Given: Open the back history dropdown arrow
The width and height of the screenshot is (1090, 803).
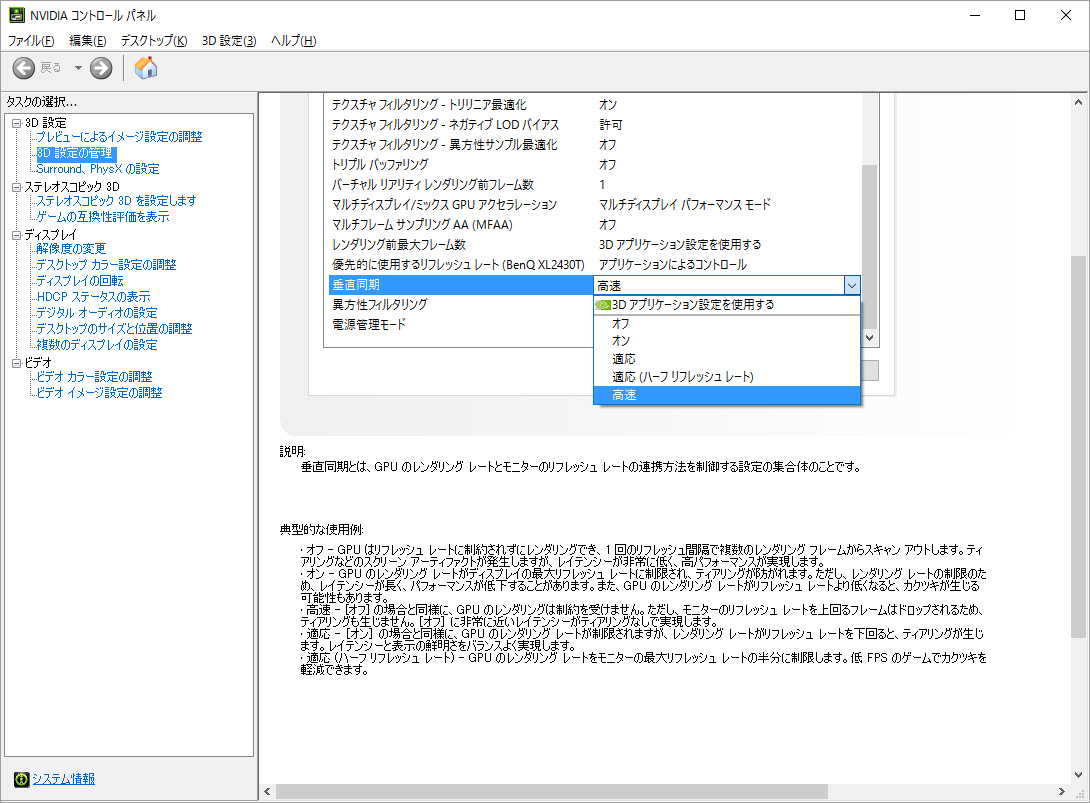Looking at the screenshot, I should [78, 68].
